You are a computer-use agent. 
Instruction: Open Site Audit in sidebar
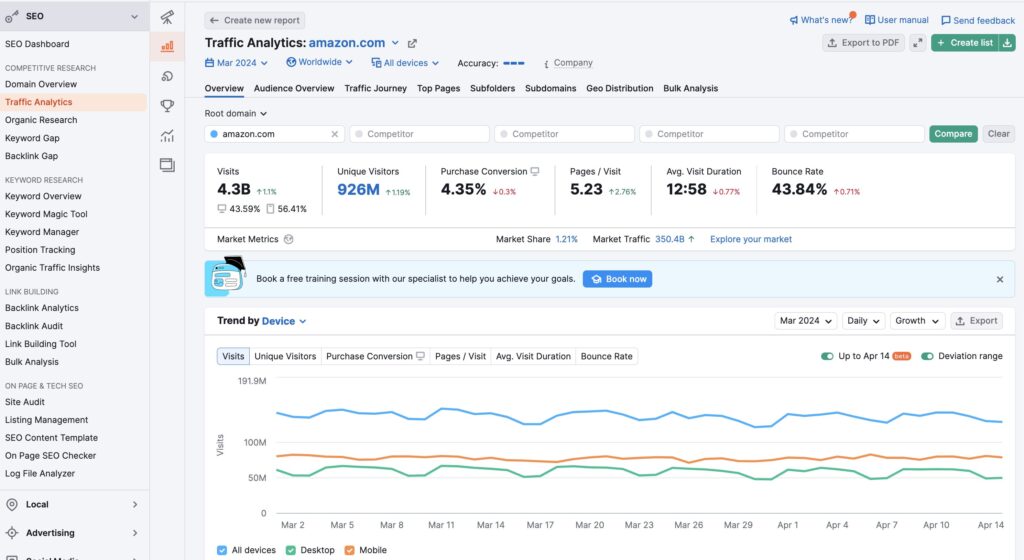[x=25, y=402]
